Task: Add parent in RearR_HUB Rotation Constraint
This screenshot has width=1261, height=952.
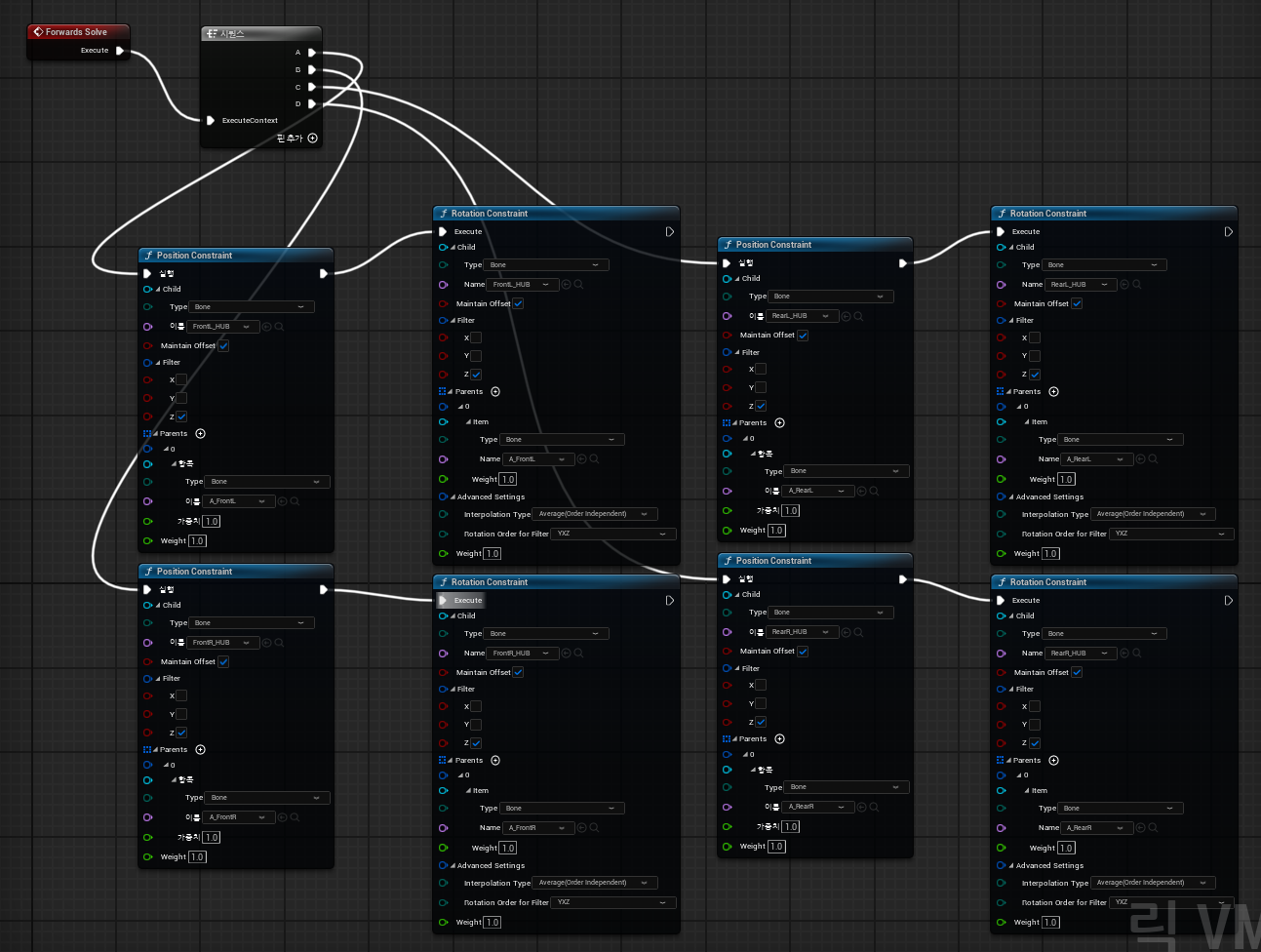Action: coord(1053,761)
